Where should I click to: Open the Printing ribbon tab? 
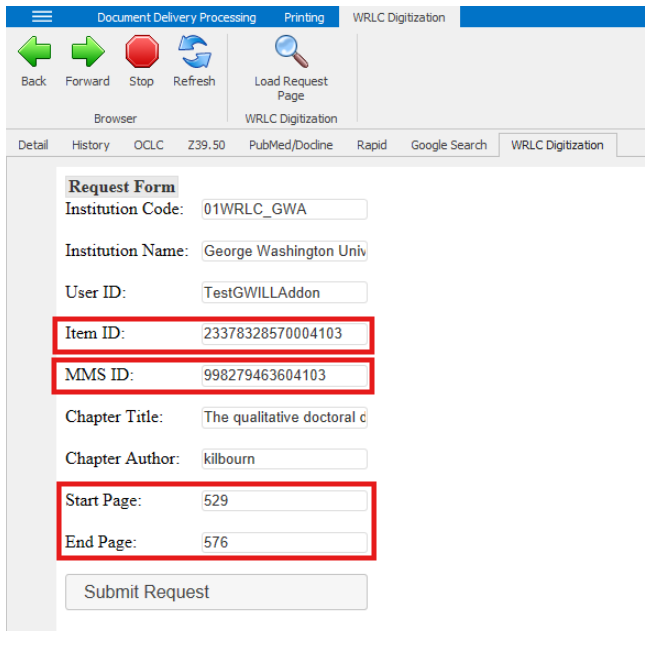[x=304, y=17]
